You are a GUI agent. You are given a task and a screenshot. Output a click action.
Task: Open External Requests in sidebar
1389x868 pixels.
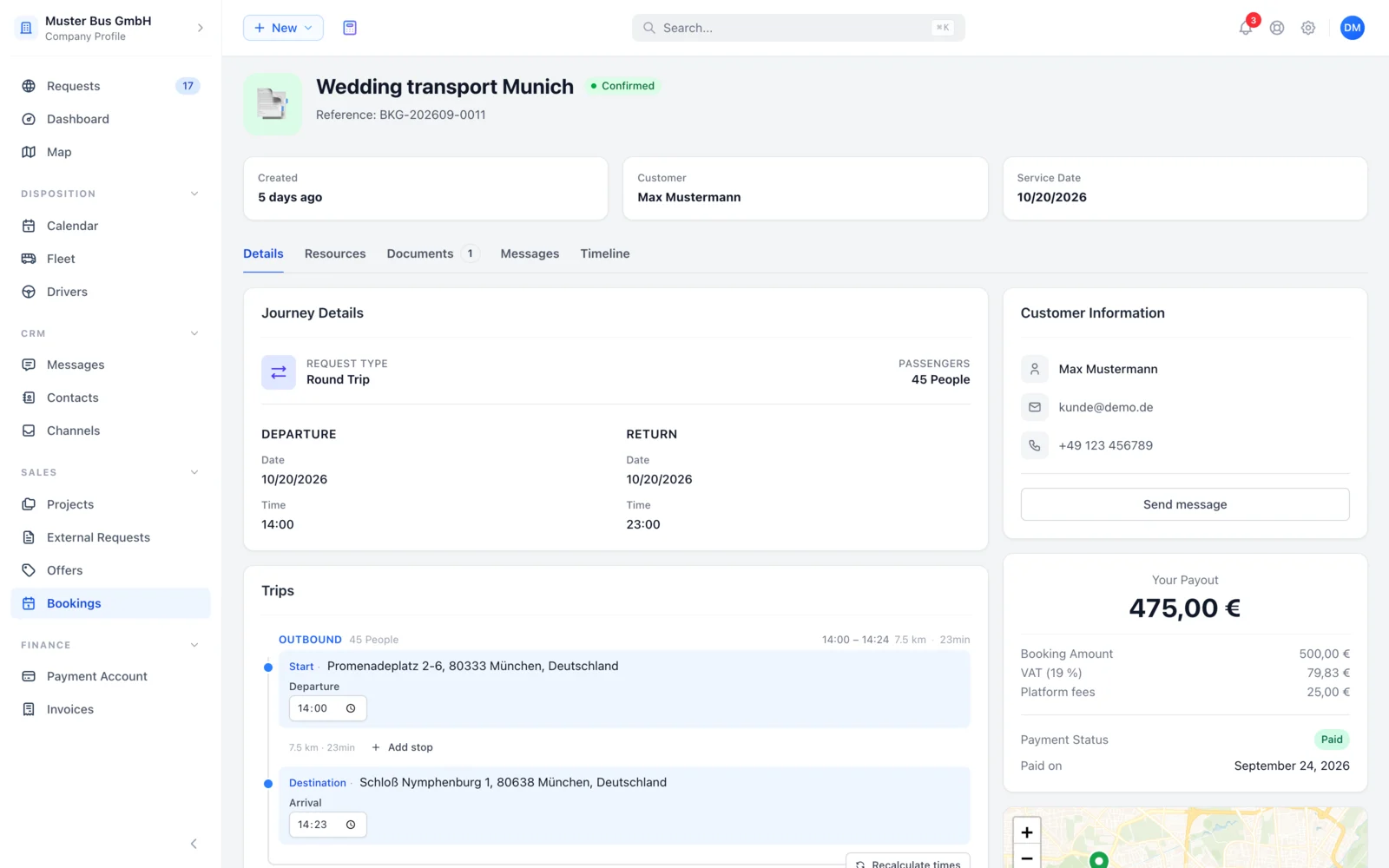point(110,537)
